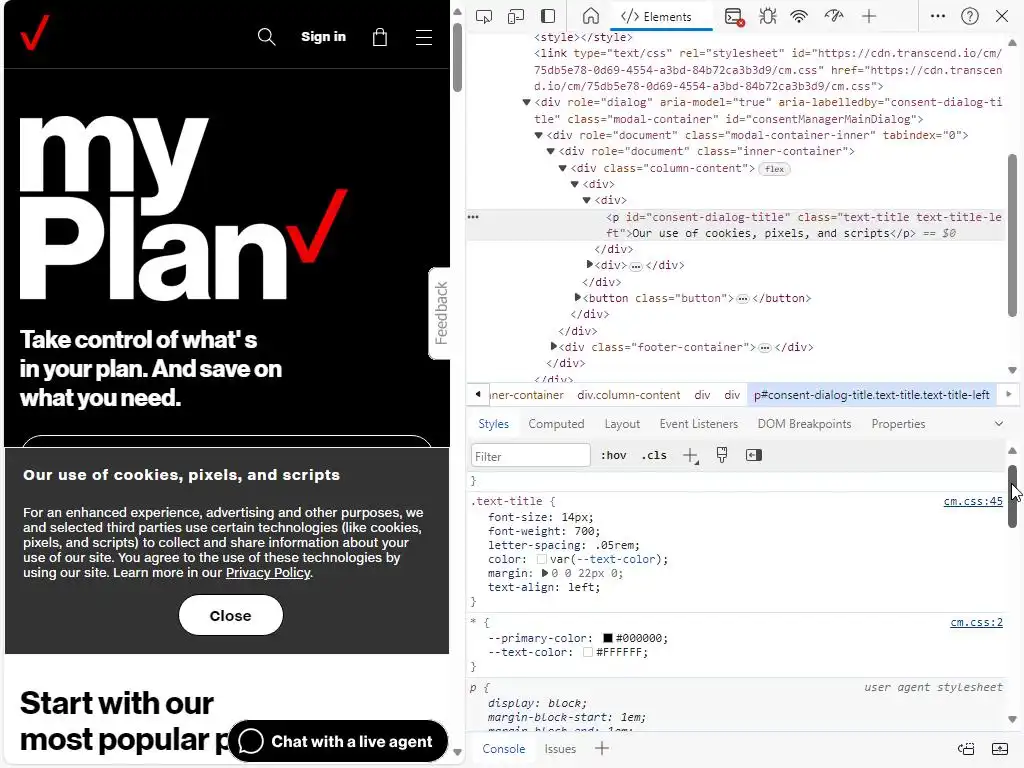
Task: Open the Privacy Policy link
Action: coord(268,573)
